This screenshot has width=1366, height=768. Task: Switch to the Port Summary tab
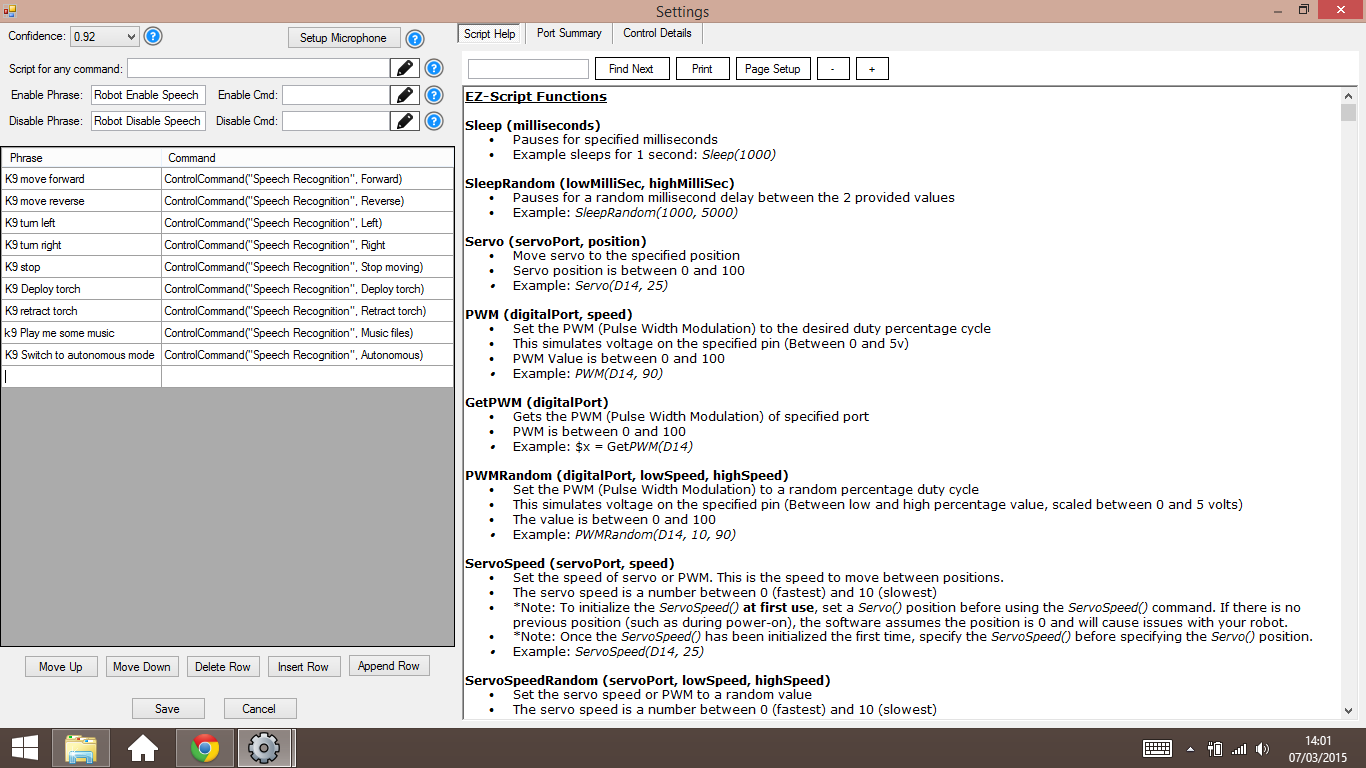(568, 33)
